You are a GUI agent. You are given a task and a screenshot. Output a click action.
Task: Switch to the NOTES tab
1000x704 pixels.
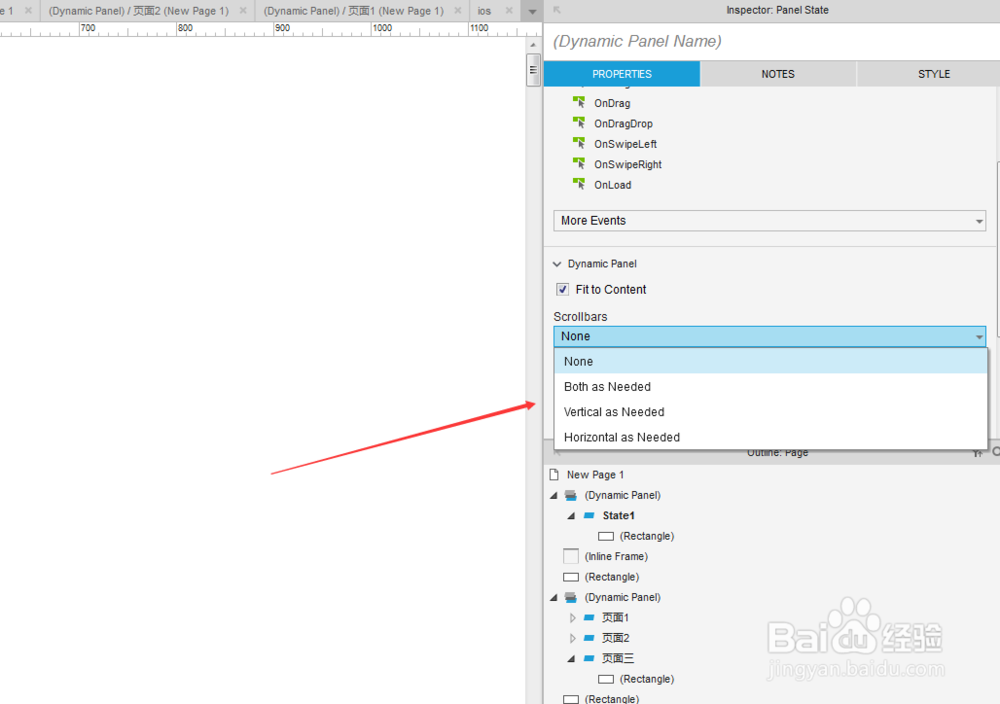point(778,74)
